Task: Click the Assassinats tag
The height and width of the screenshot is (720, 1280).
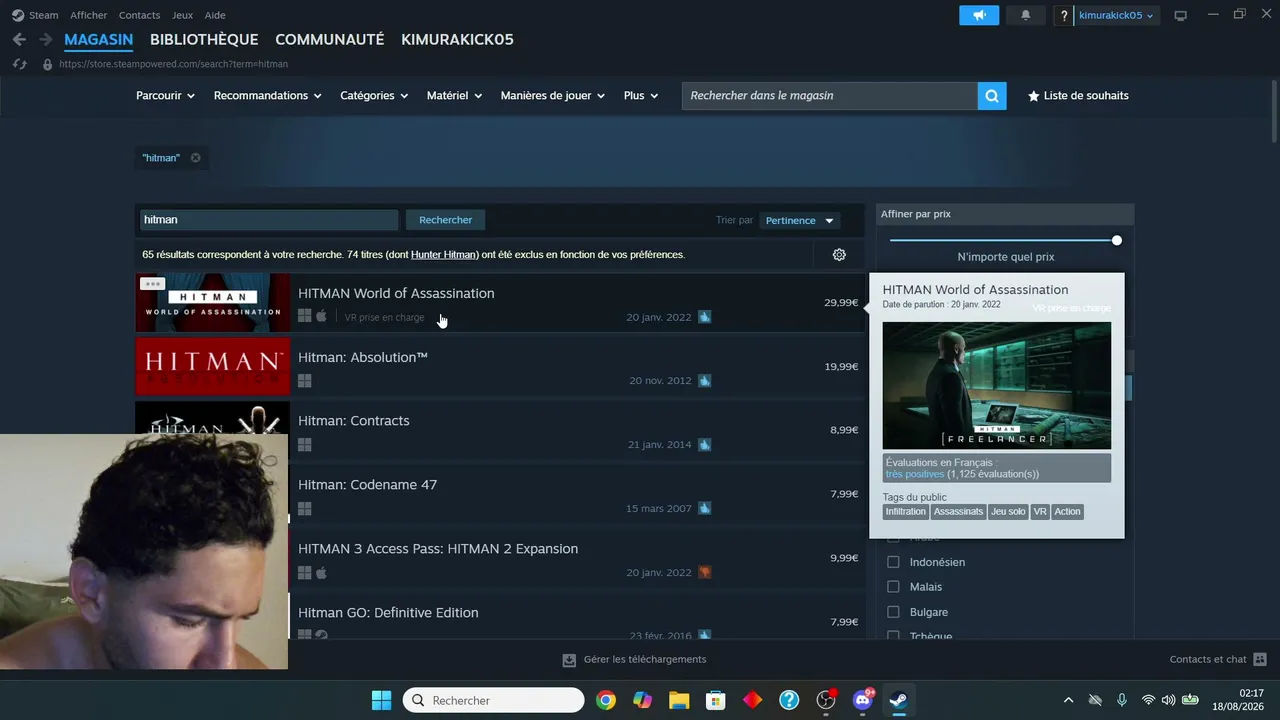Action: click(x=959, y=512)
